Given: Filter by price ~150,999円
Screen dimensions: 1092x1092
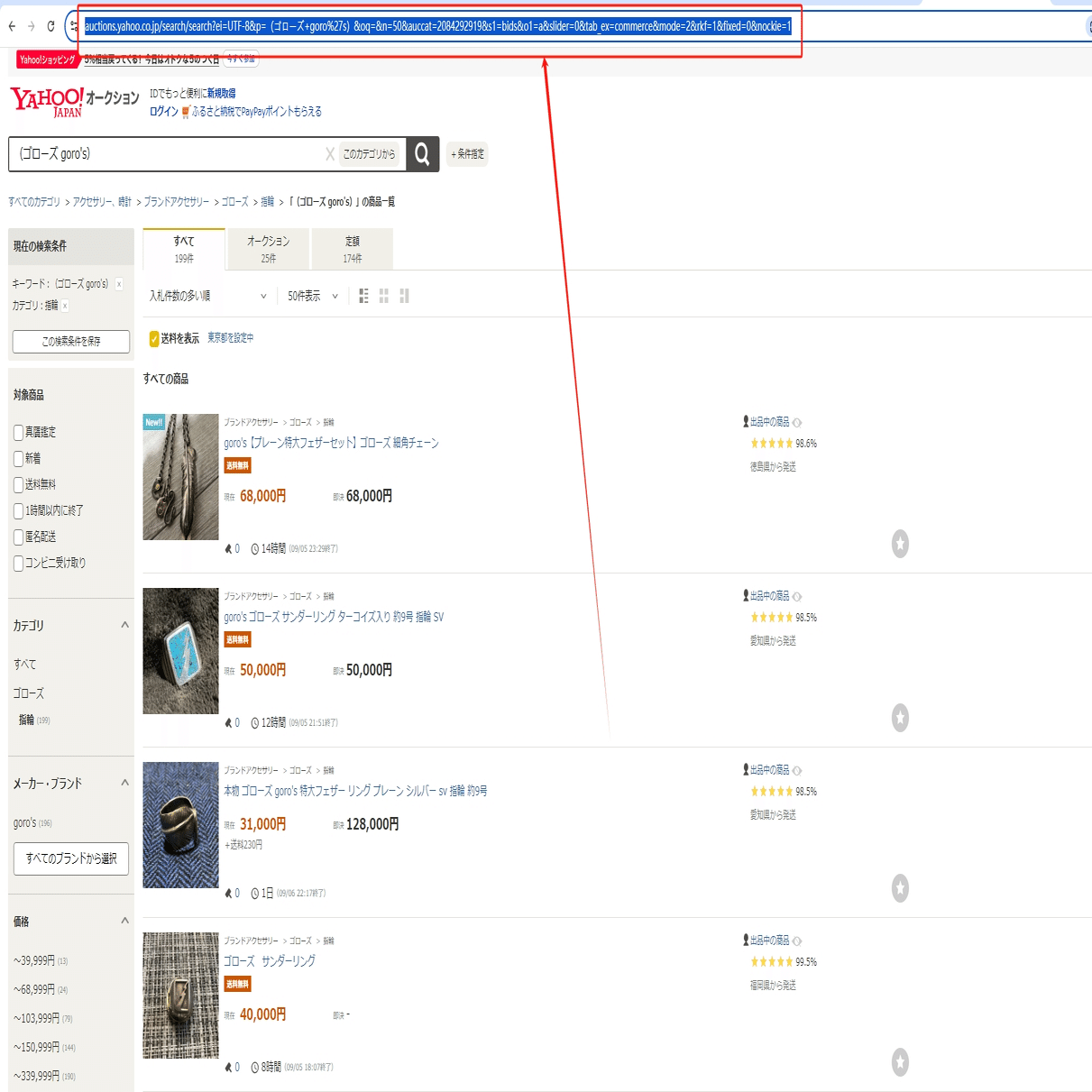Looking at the screenshot, I should coord(37,1047).
